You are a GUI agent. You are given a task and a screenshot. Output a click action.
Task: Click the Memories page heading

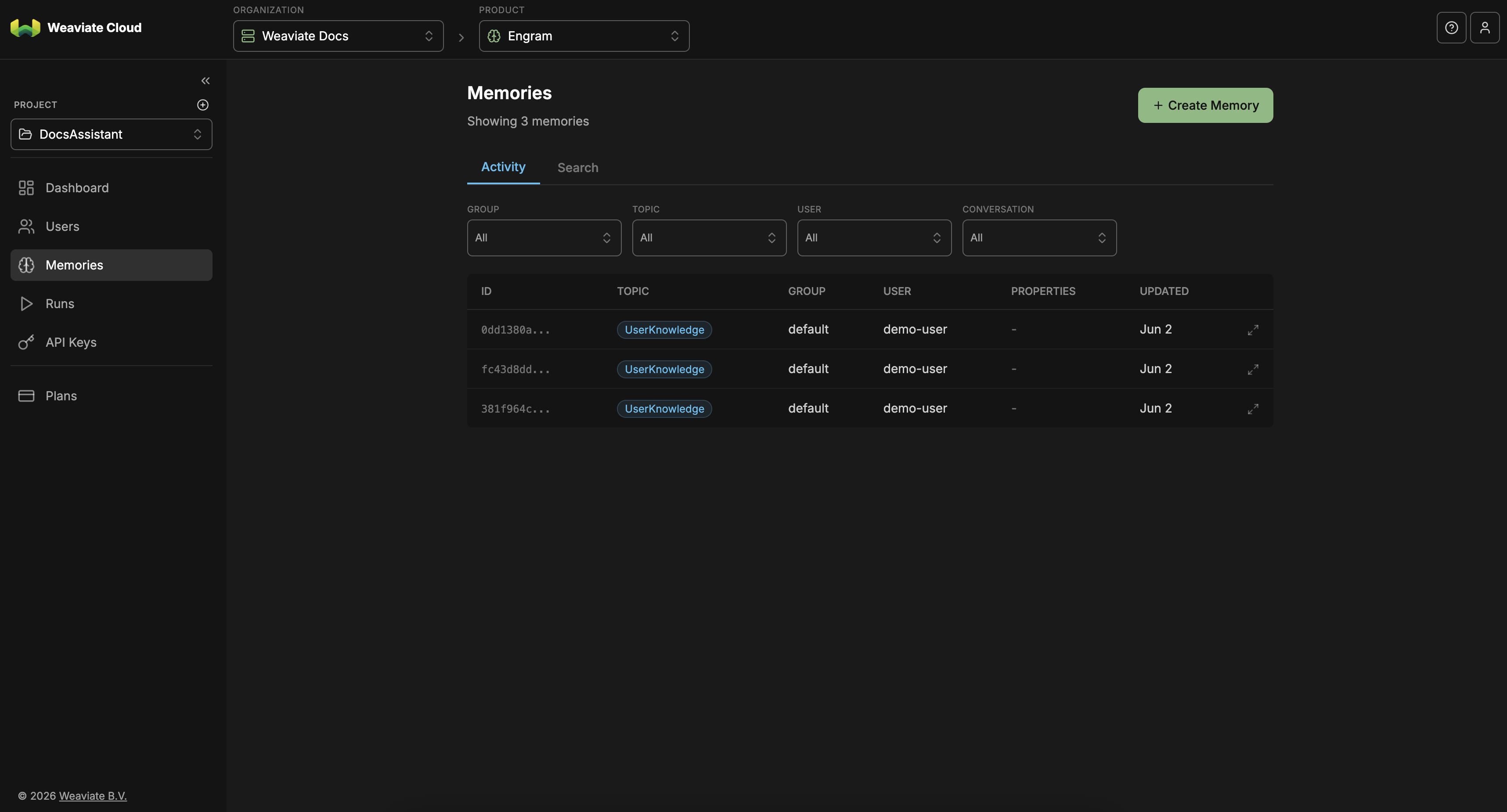pyautogui.click(x=509, y=93)
